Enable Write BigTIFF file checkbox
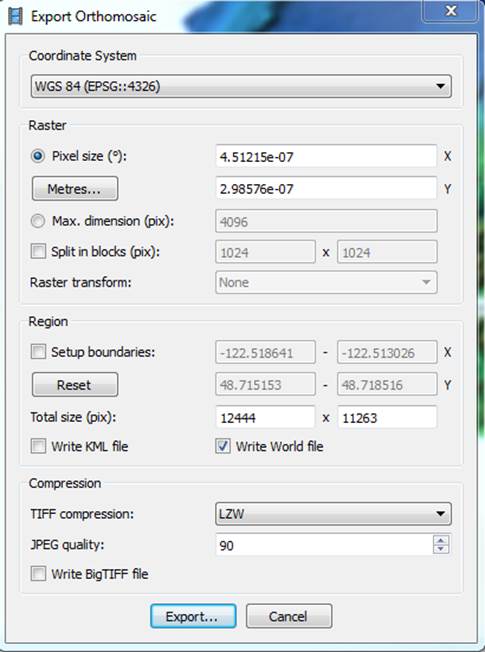Screen dimensions: 485x652 tap(38, 574)
